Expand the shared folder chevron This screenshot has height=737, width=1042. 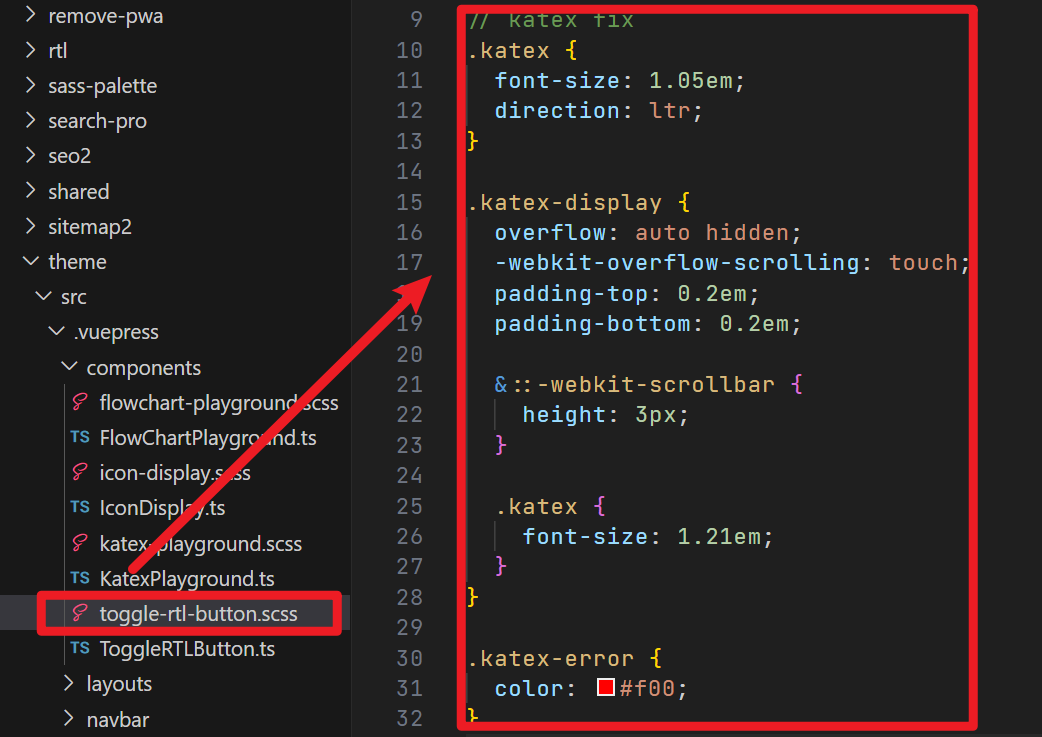coord(30,191)
